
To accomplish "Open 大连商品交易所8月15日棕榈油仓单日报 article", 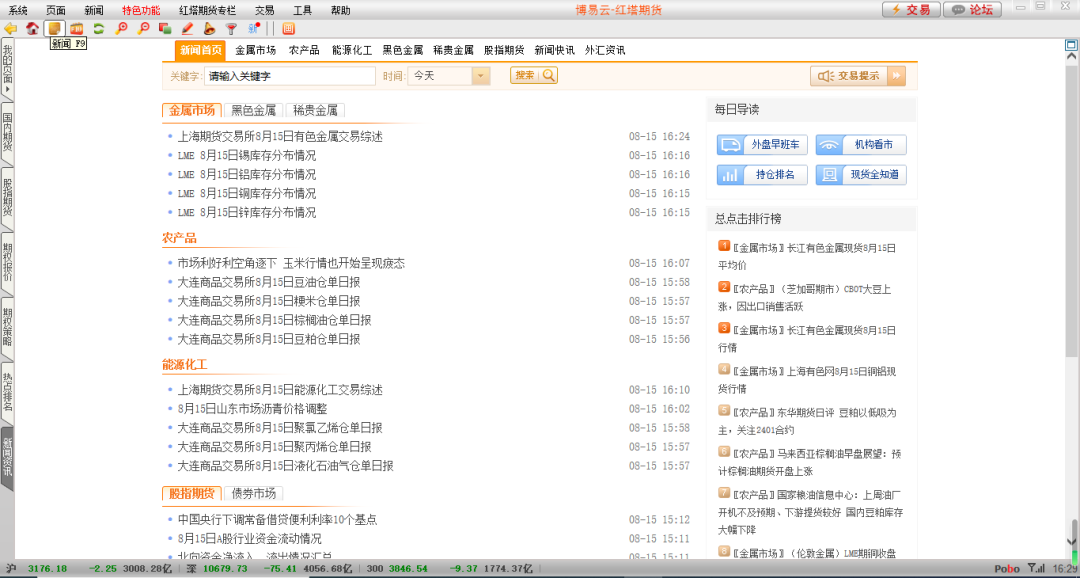I will [x=274, y=320].
